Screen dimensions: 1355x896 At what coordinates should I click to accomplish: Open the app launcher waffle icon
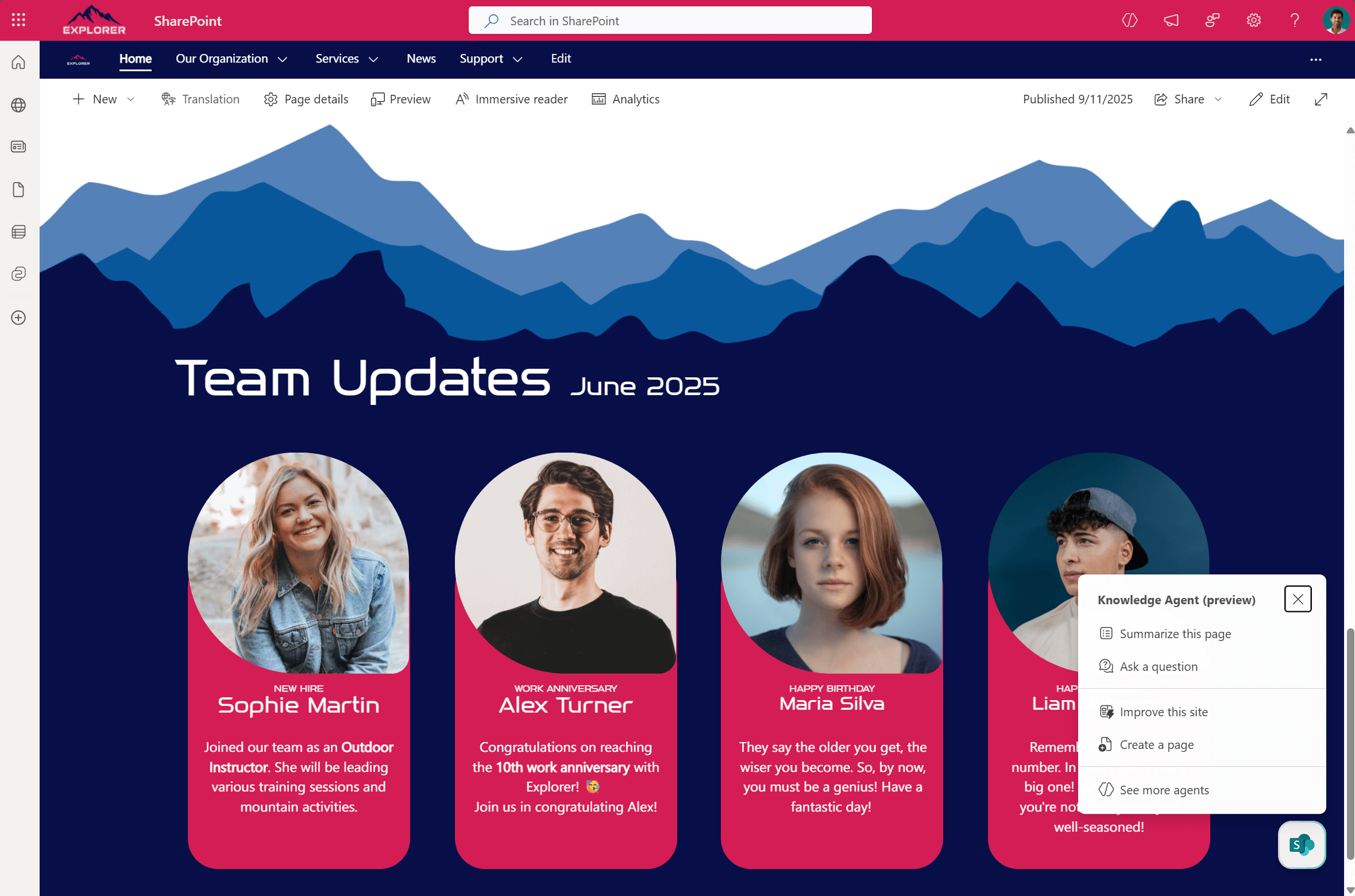point(18,20)
